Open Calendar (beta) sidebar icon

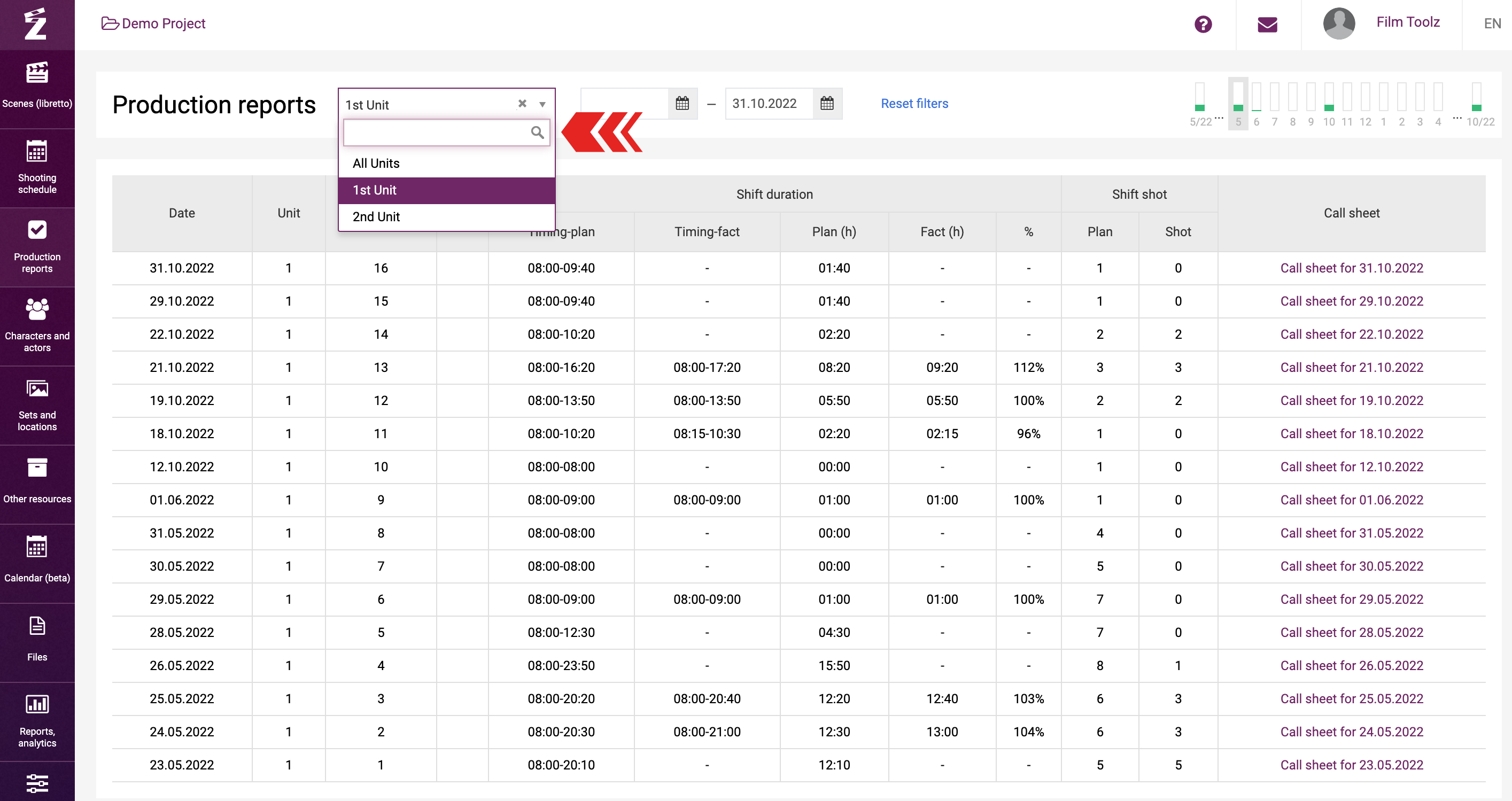click(37, 547)
